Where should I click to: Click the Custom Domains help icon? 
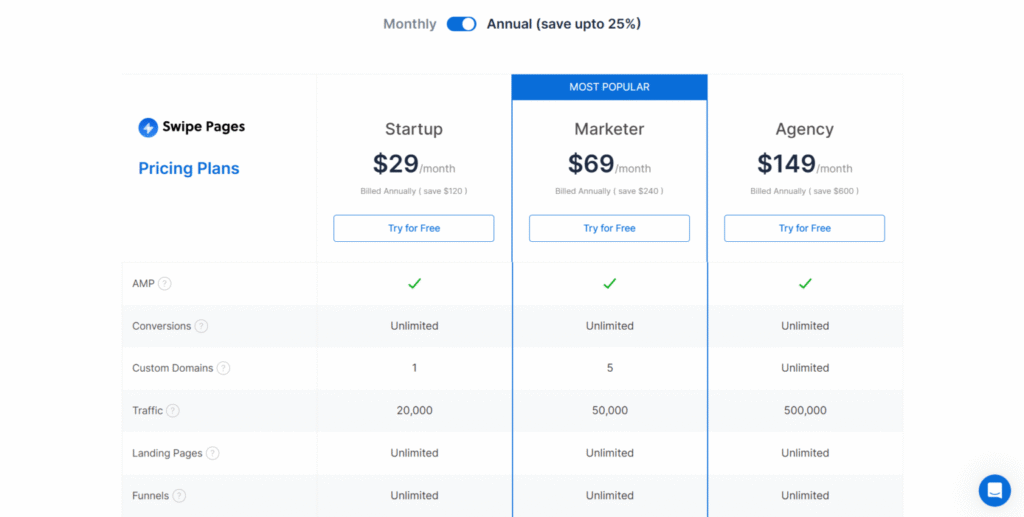[x=223, y=368]
